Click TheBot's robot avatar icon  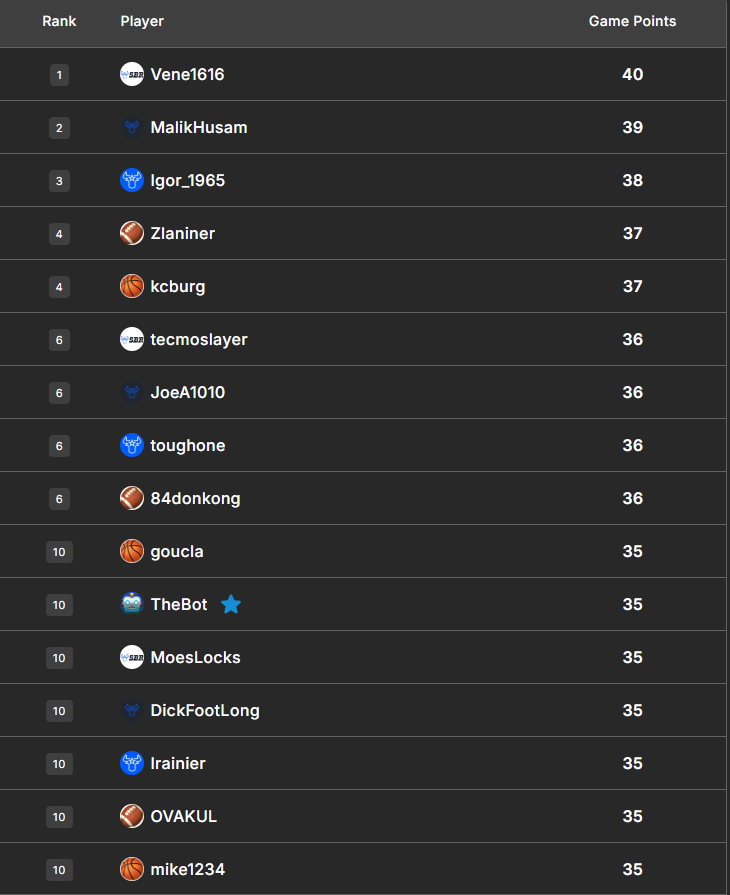point(132,604)
